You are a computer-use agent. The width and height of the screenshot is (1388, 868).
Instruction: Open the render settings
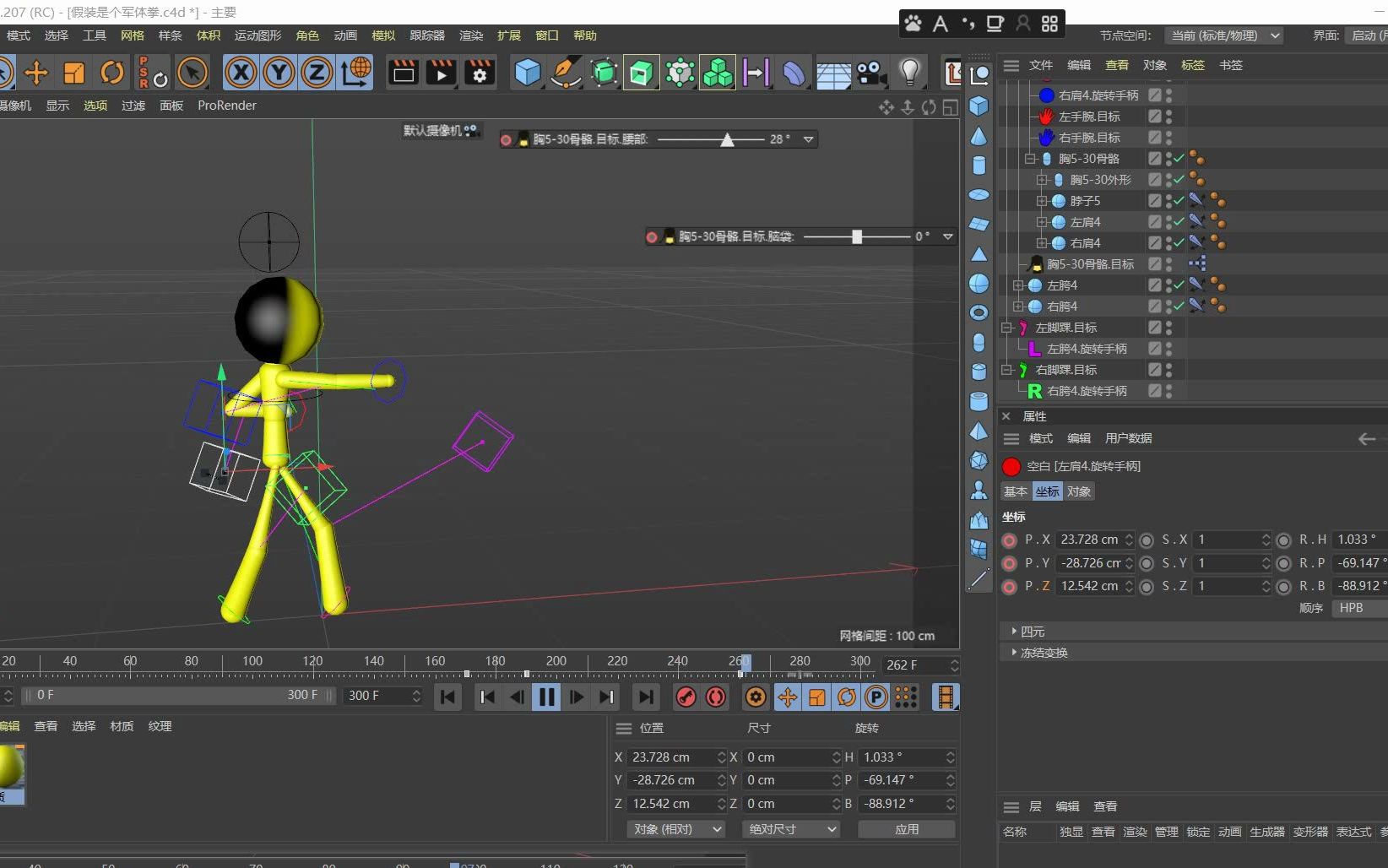pyautogui.click(x=480, y=73)
